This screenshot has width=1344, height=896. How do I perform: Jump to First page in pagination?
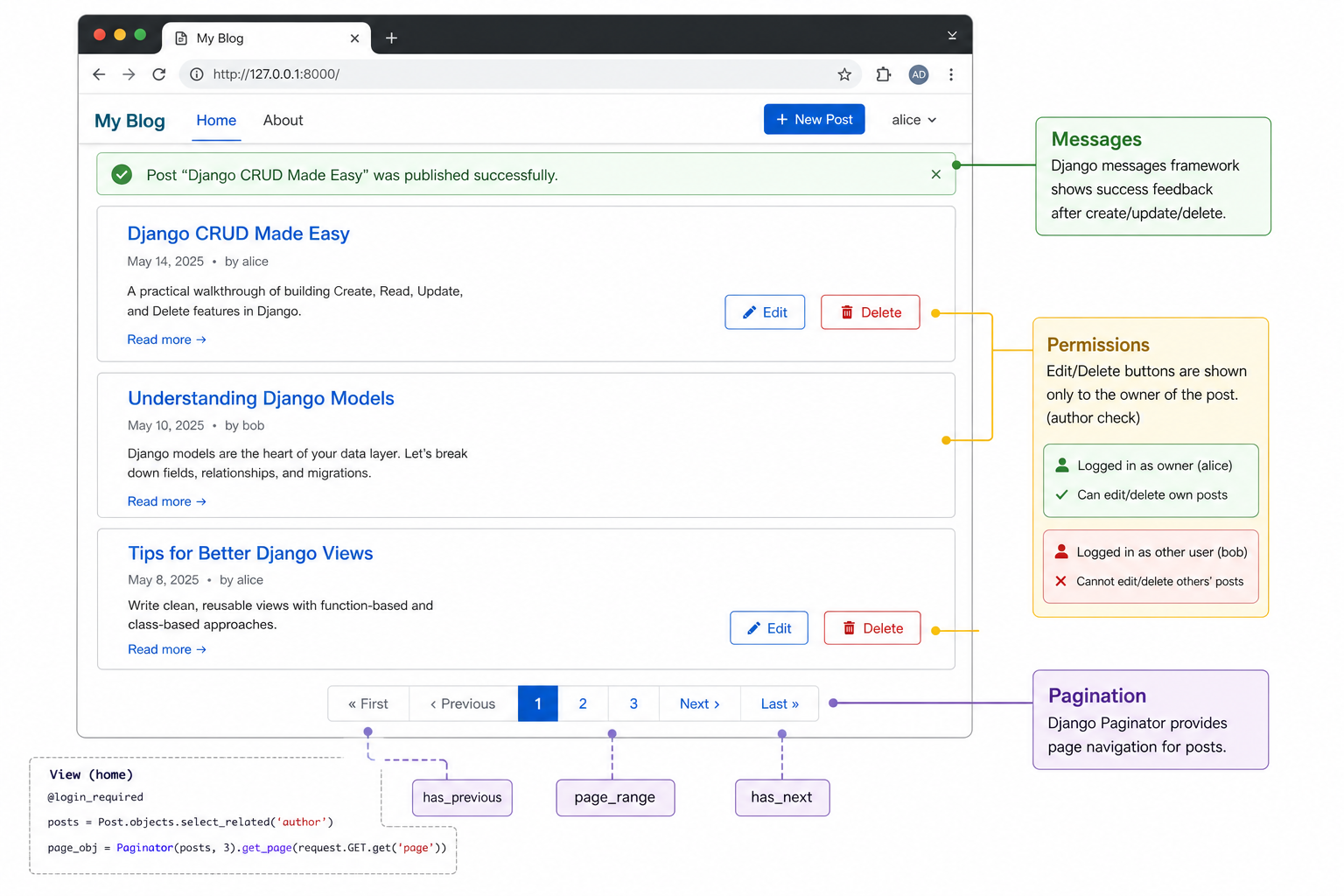click(x=368, y=703)
